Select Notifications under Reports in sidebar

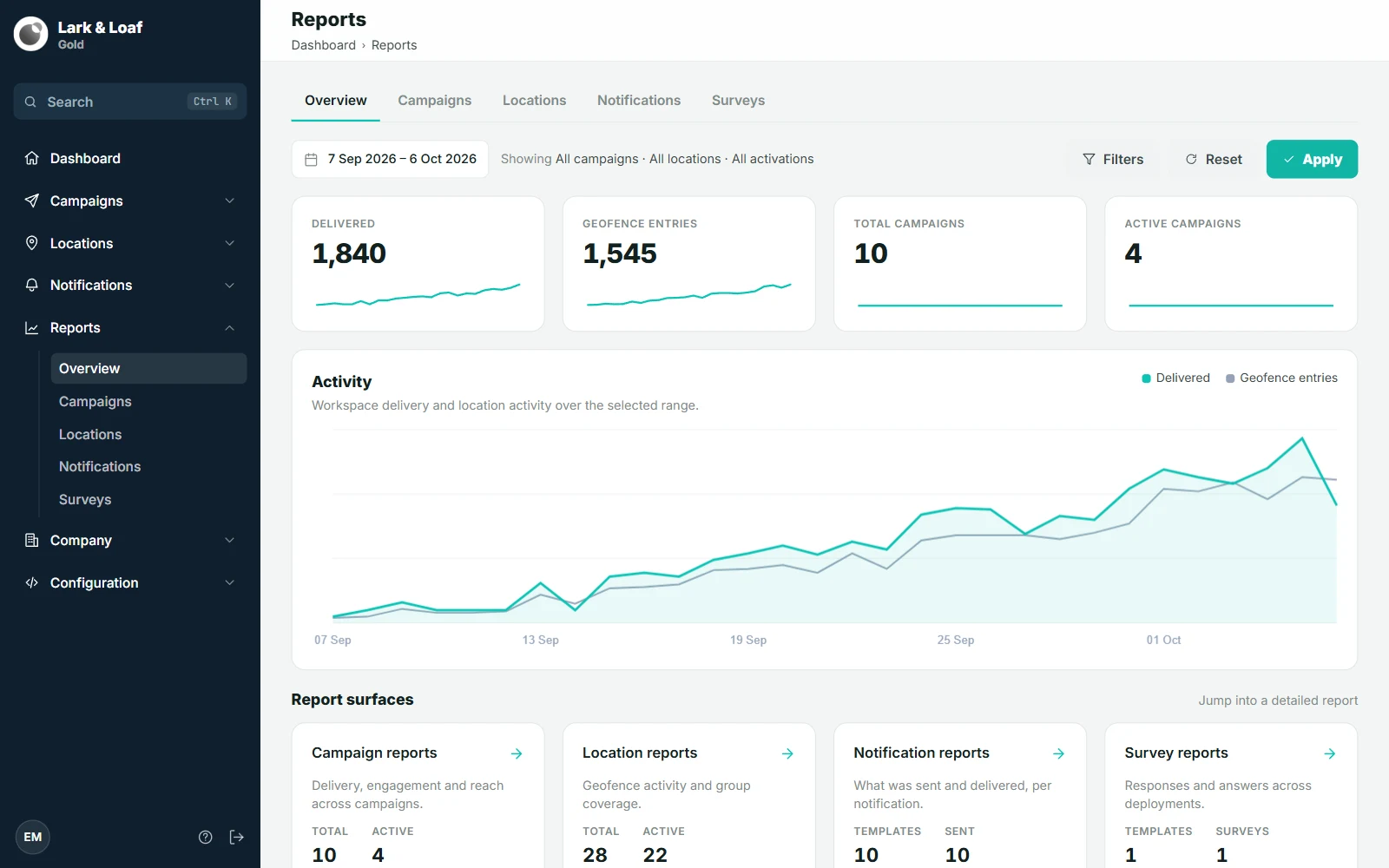point(148,466)
